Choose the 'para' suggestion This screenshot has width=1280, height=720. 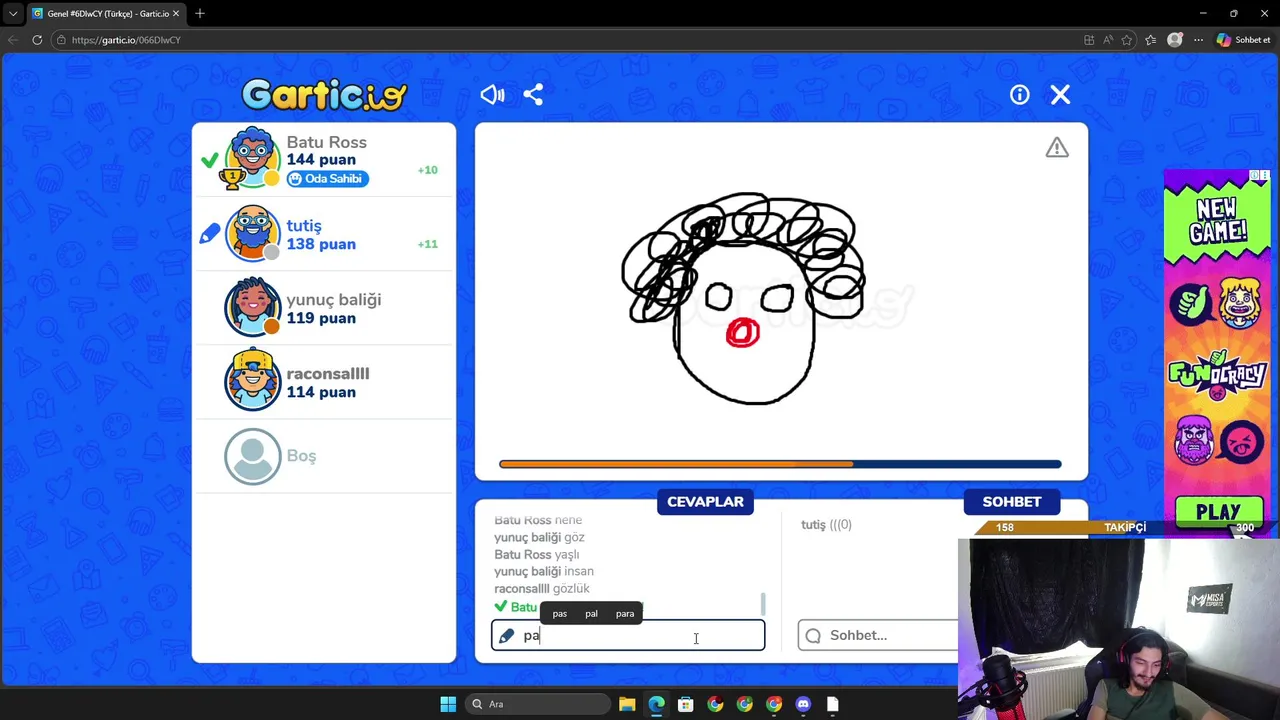click(x=625, y=614)
